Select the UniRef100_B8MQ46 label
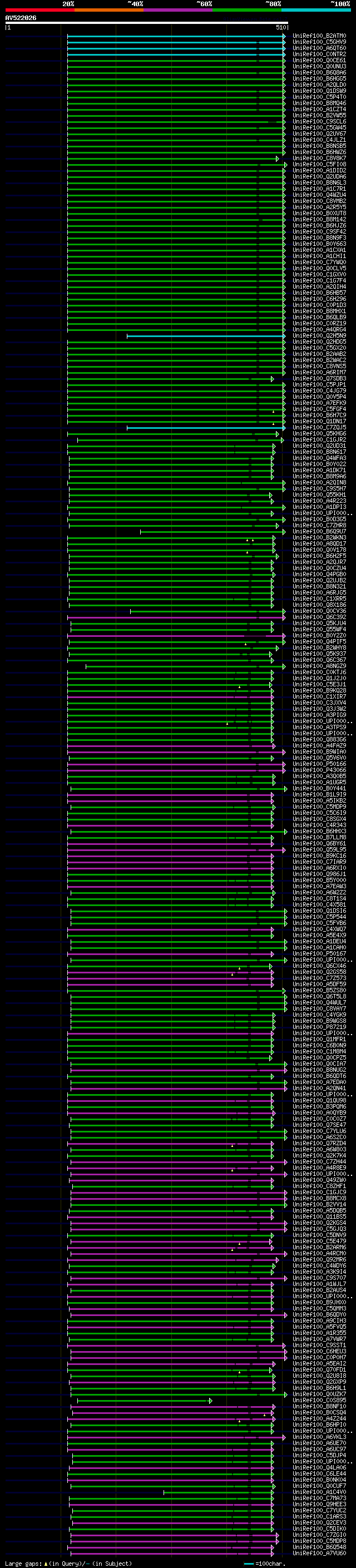The image size is (356, 1568). click(x=319, y=103)
